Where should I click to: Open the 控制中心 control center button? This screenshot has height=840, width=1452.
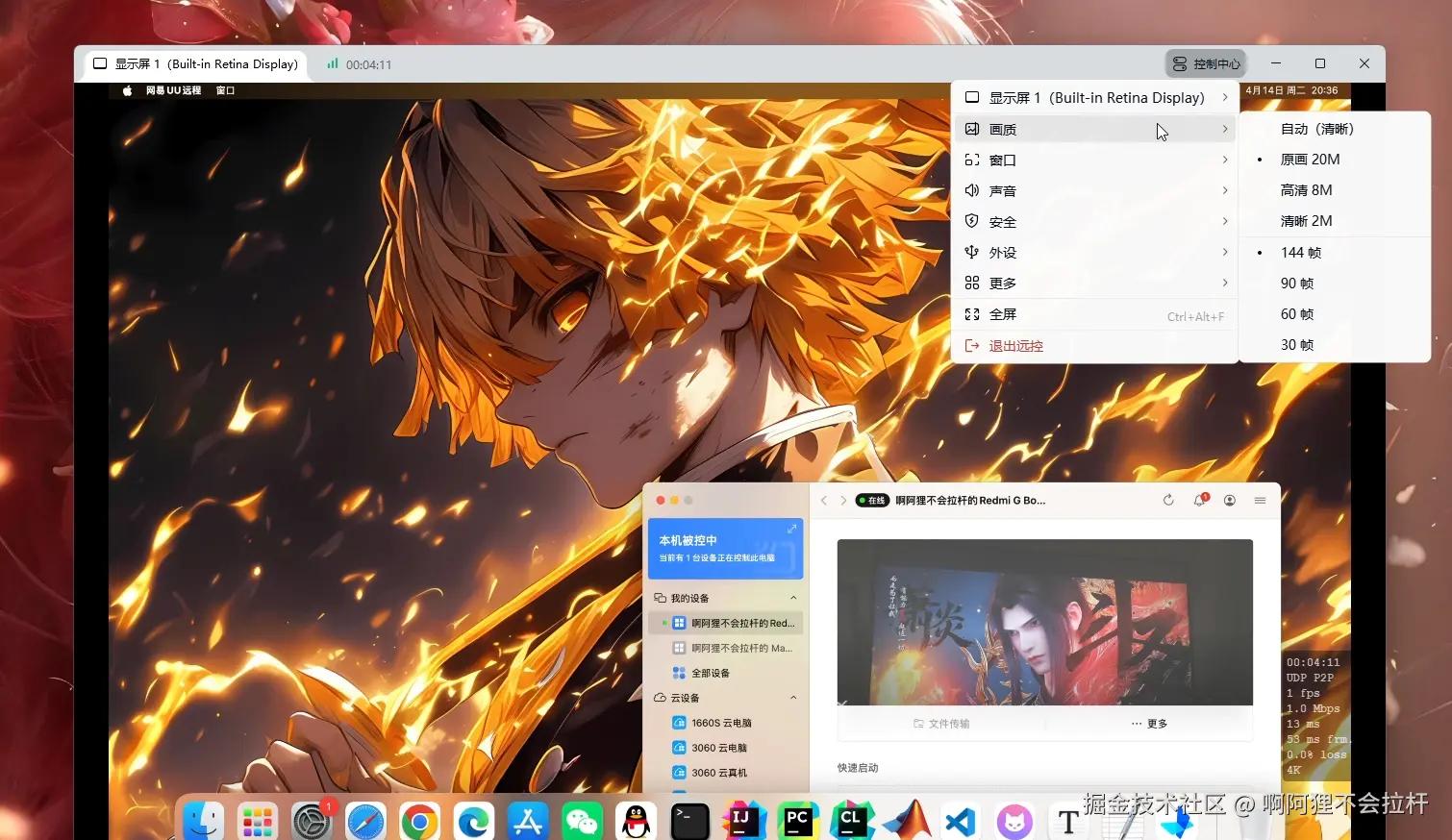(x=1206, y=63)
